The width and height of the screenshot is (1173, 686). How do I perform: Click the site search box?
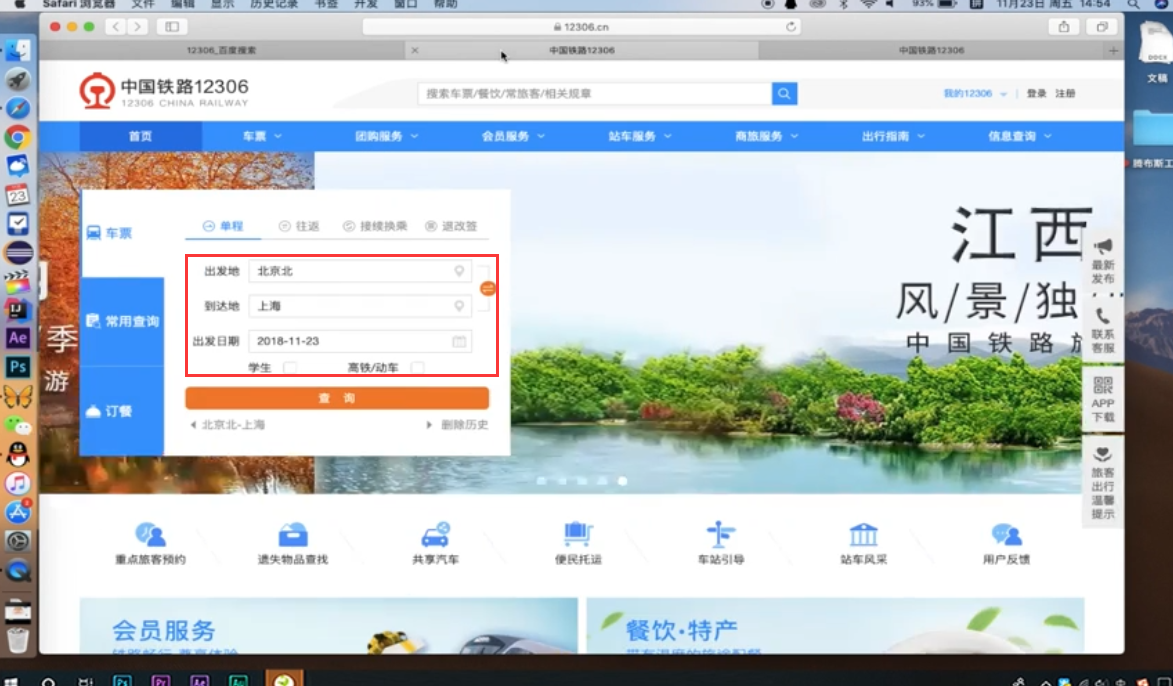pyautogui.click(x=595, y=94)
